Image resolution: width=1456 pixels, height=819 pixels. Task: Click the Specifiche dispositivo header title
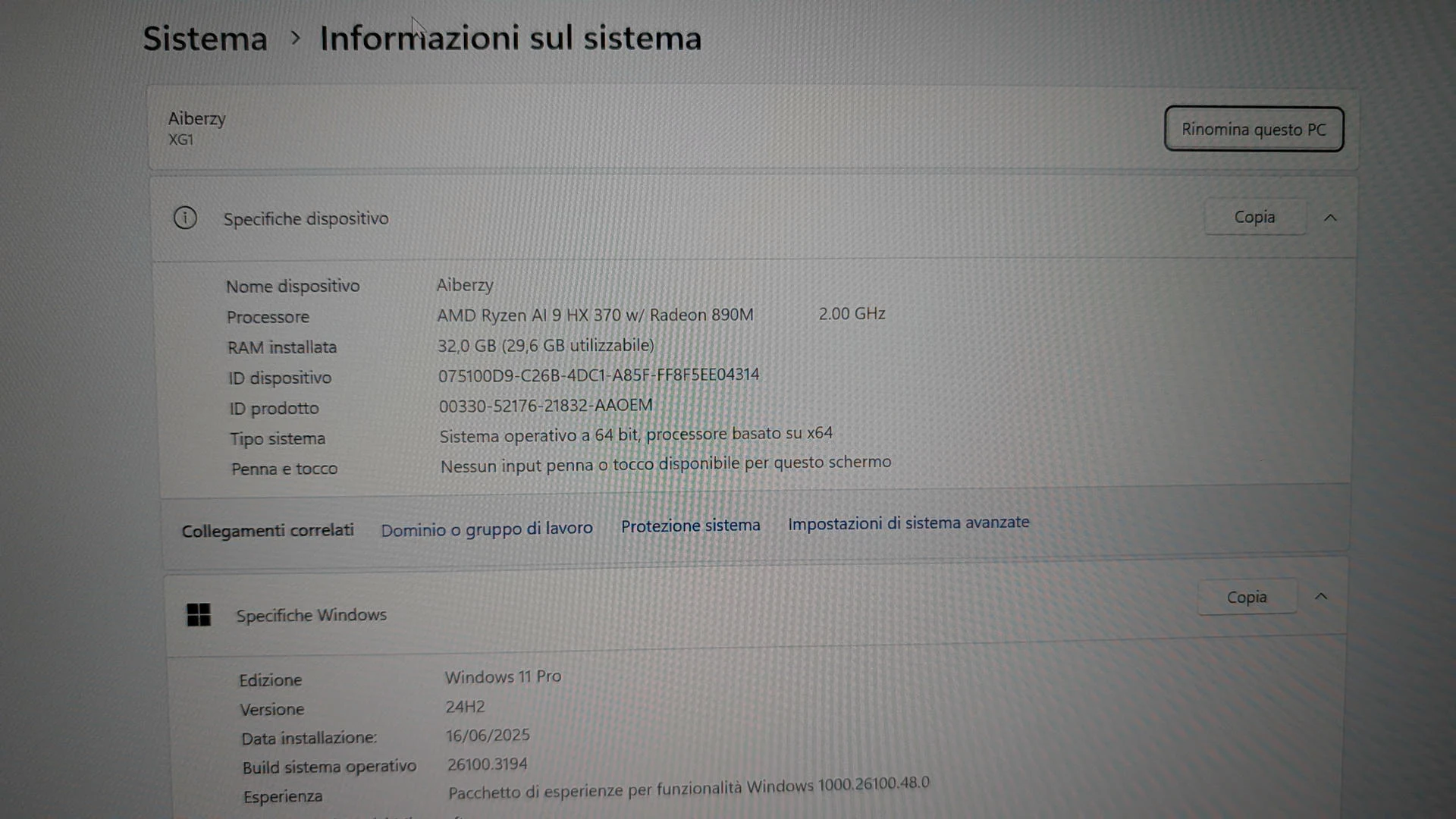[306, 218]
